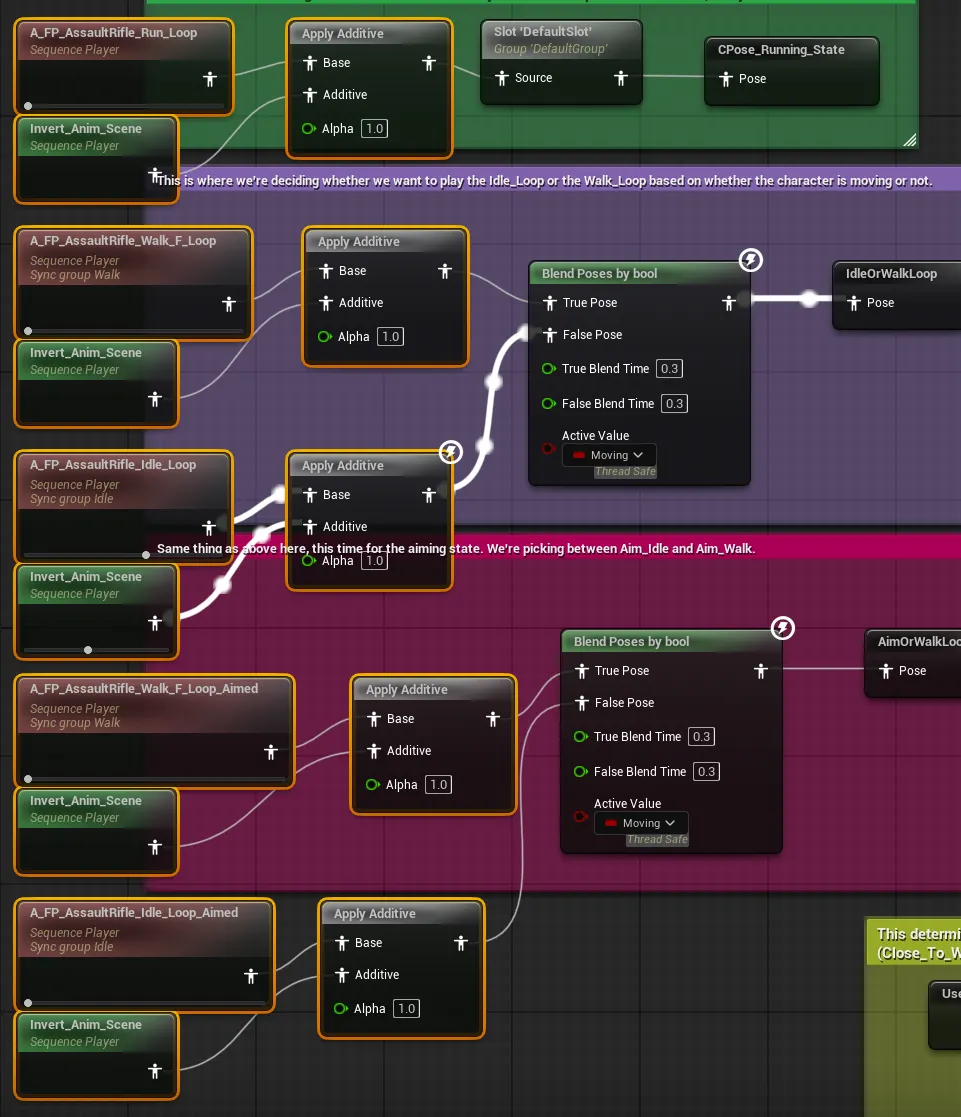Click output pin of Invert_Anim_Scene below Walk_F_Loop
961x1117 pixels.
tap(155, 399)
